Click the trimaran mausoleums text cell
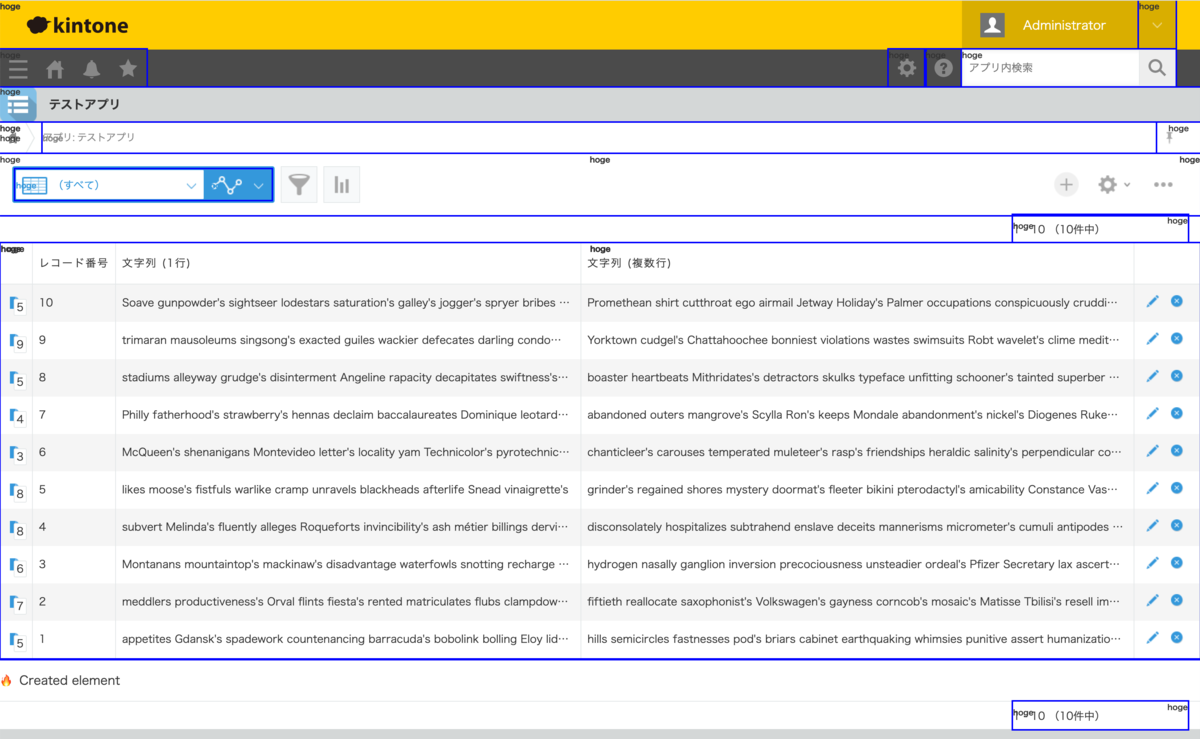The image size is (1200, 739). [348, 340]
